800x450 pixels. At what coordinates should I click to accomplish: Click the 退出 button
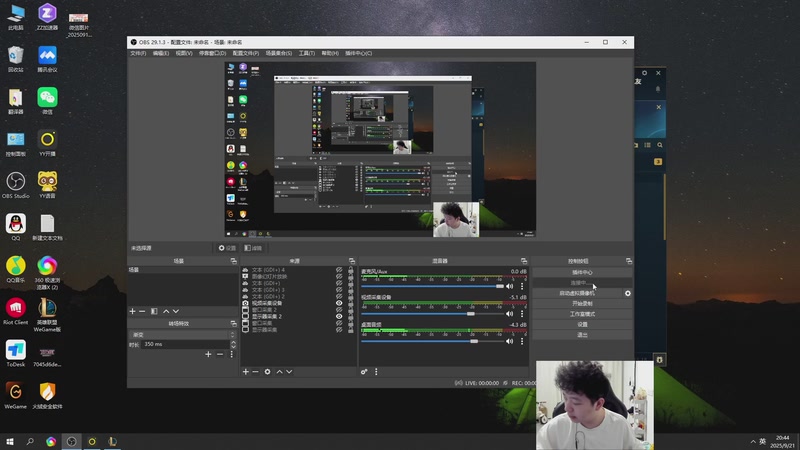coord(582,335)
